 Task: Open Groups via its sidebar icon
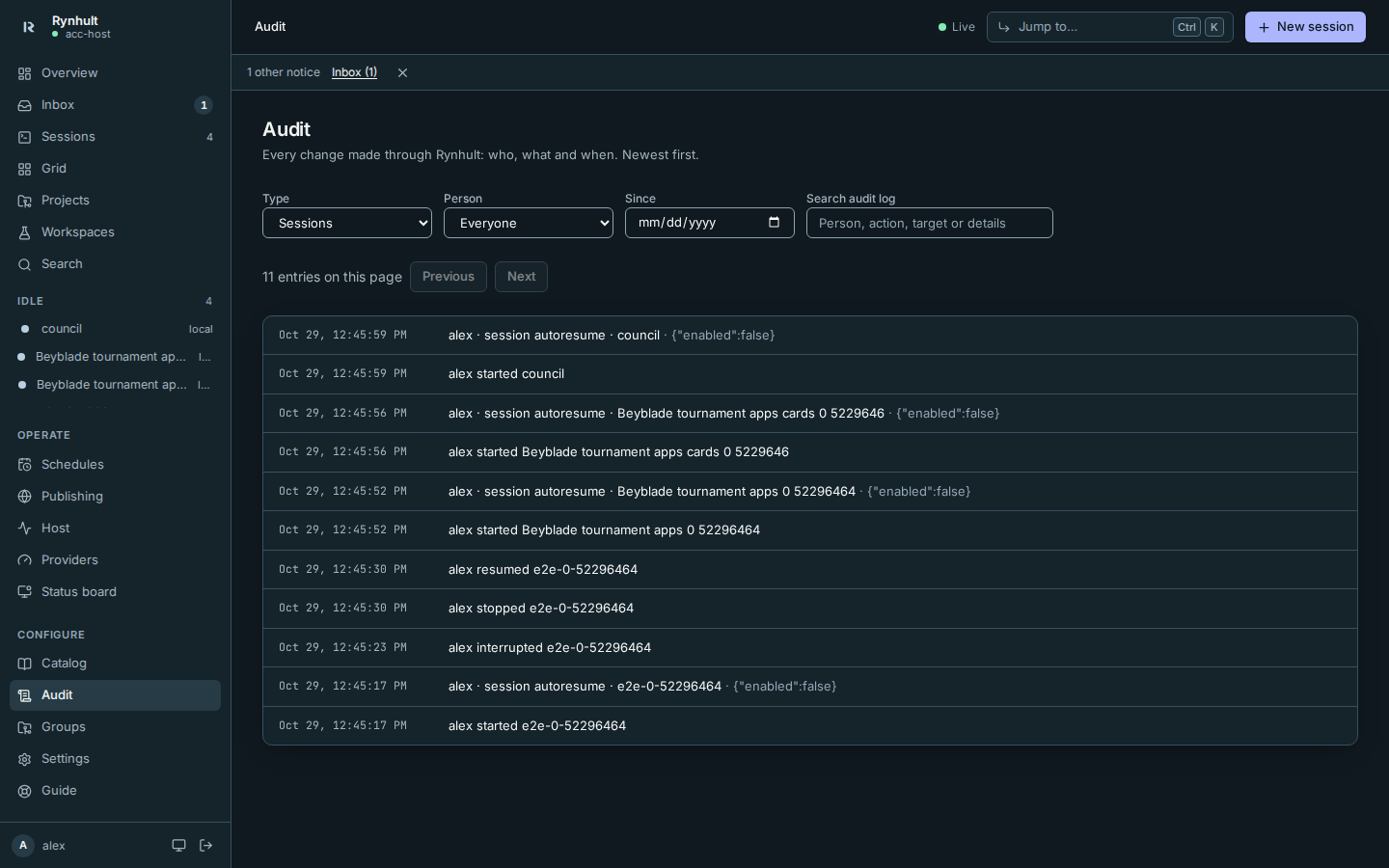24,727
